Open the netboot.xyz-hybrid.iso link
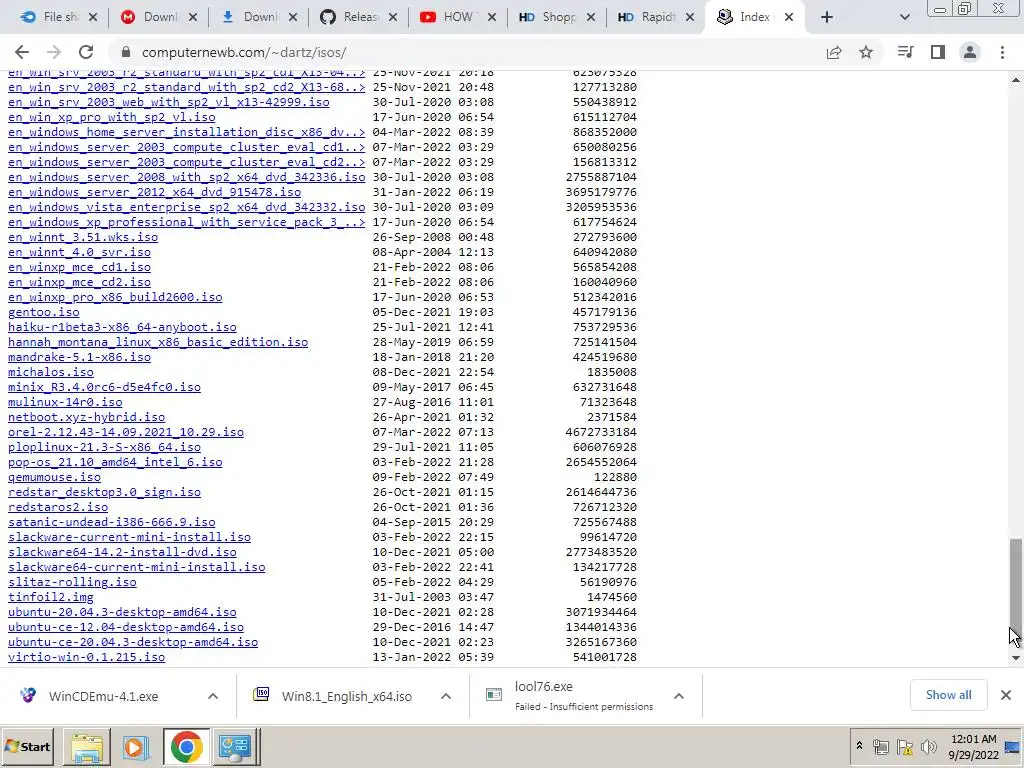Image resolution: width=1024 pixels, height=768 pixels. 86,417
